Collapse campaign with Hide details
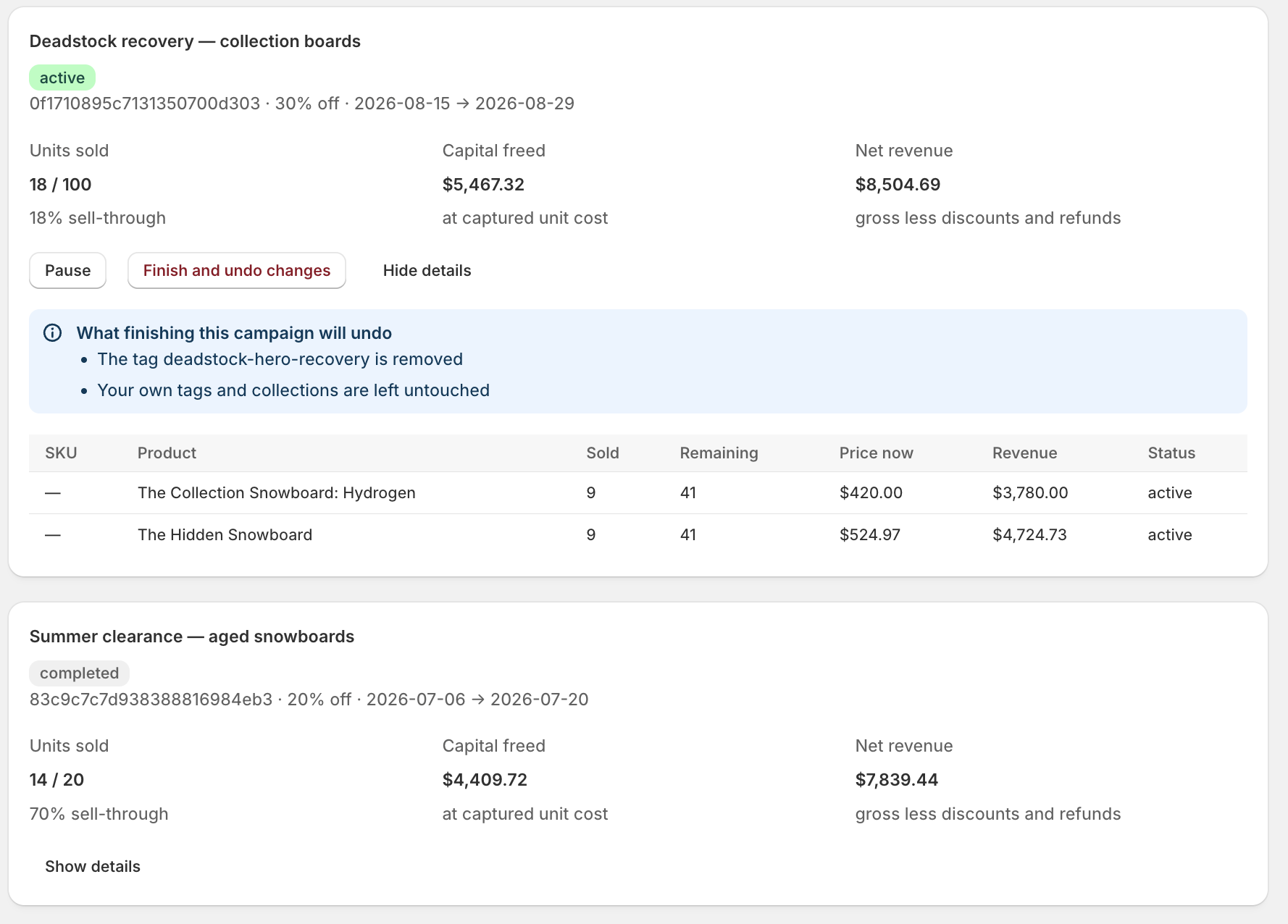1288x924 pixels. (x=427, y=270)
